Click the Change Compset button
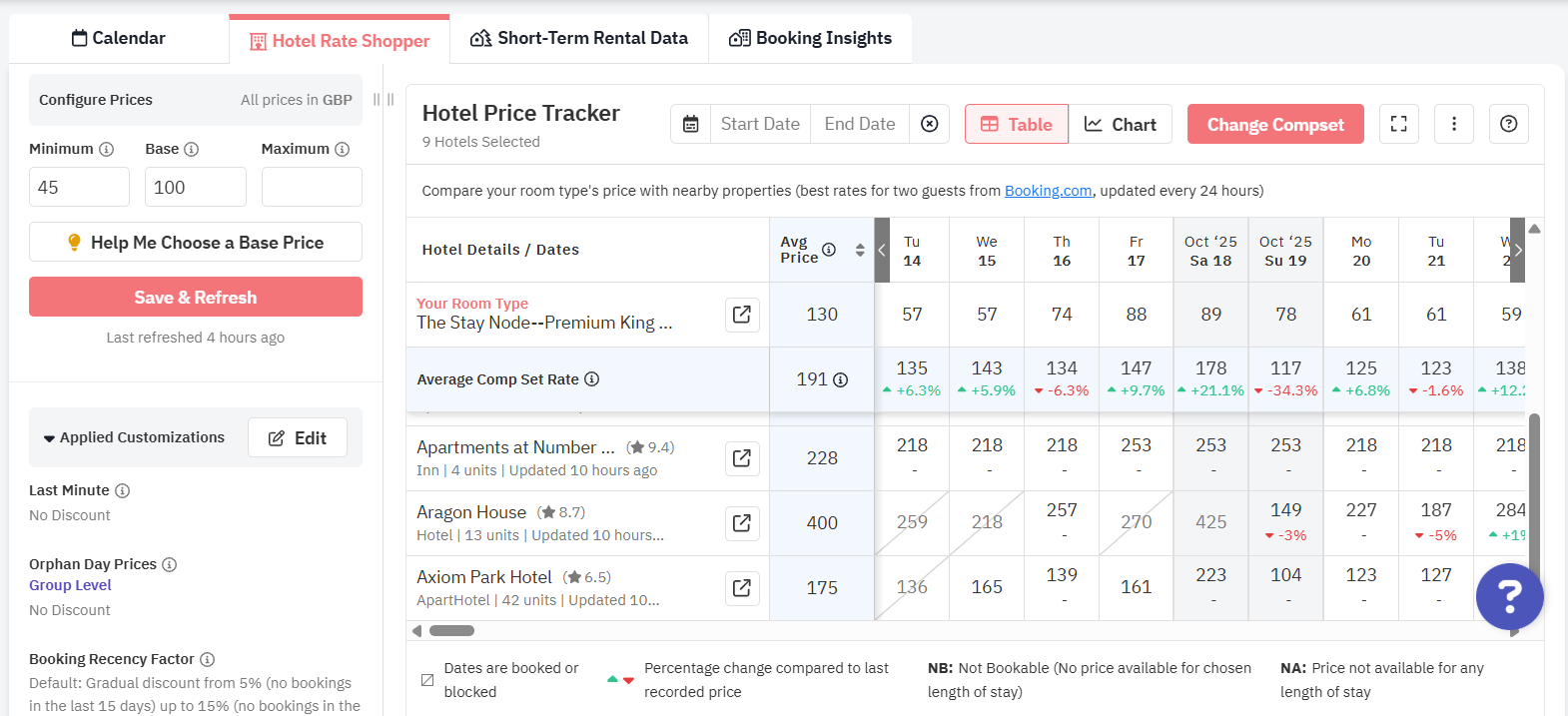Viewport: 1568px width, 716px height. coord(1274,124)
